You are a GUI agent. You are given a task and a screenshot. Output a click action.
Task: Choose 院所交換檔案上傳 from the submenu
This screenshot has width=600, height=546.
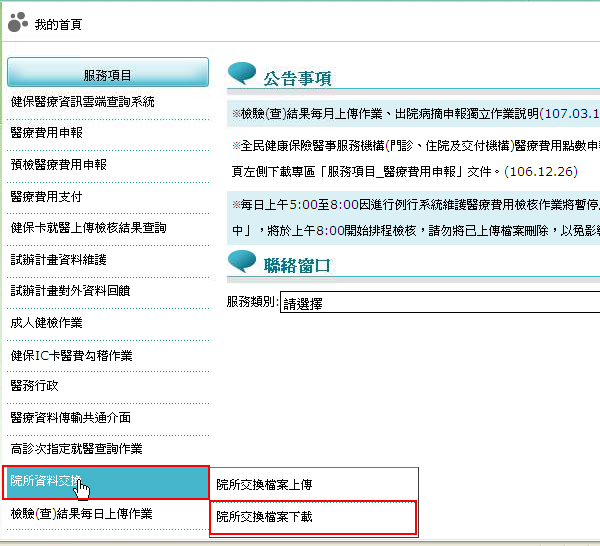[265, 485]
